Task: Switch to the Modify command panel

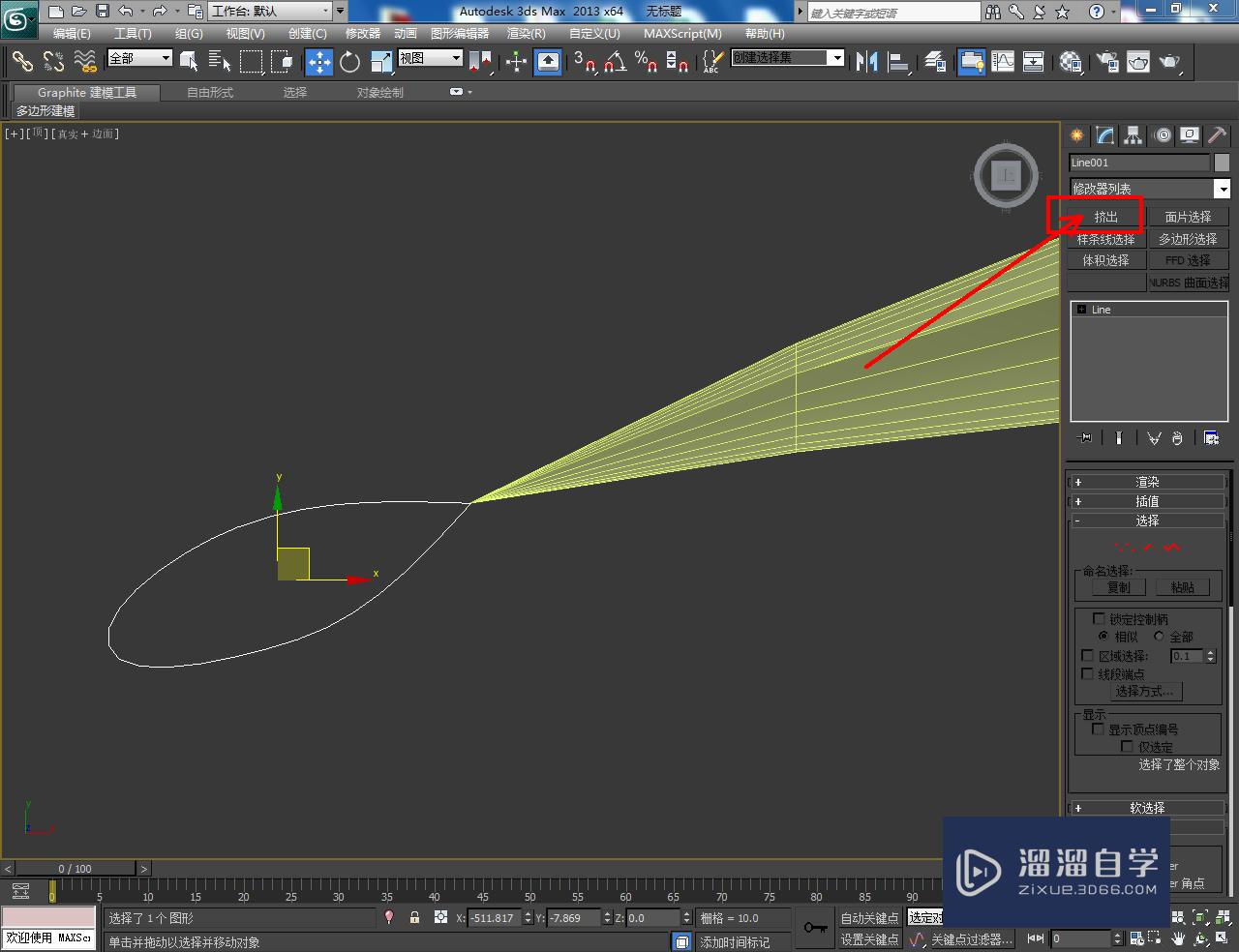Action: (x=1104, y=135)
